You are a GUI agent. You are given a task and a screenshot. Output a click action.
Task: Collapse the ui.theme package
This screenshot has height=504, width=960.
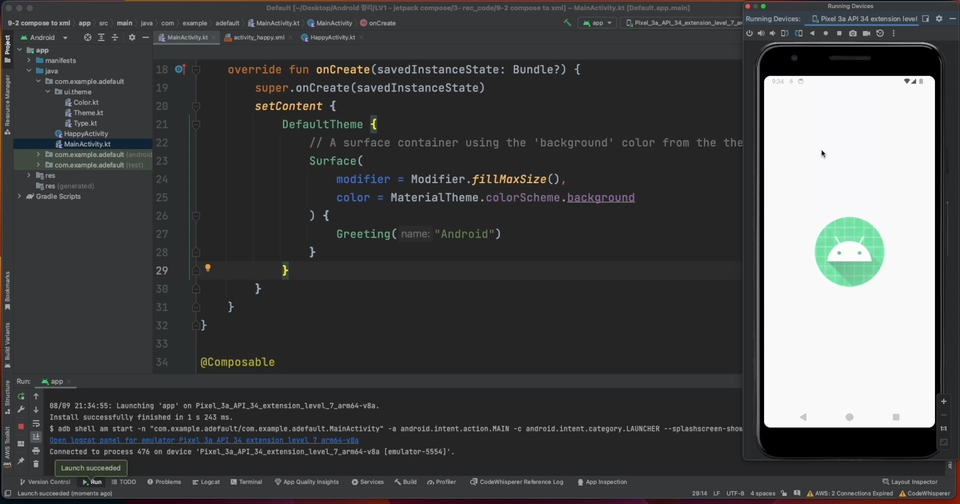pos(48,92)
